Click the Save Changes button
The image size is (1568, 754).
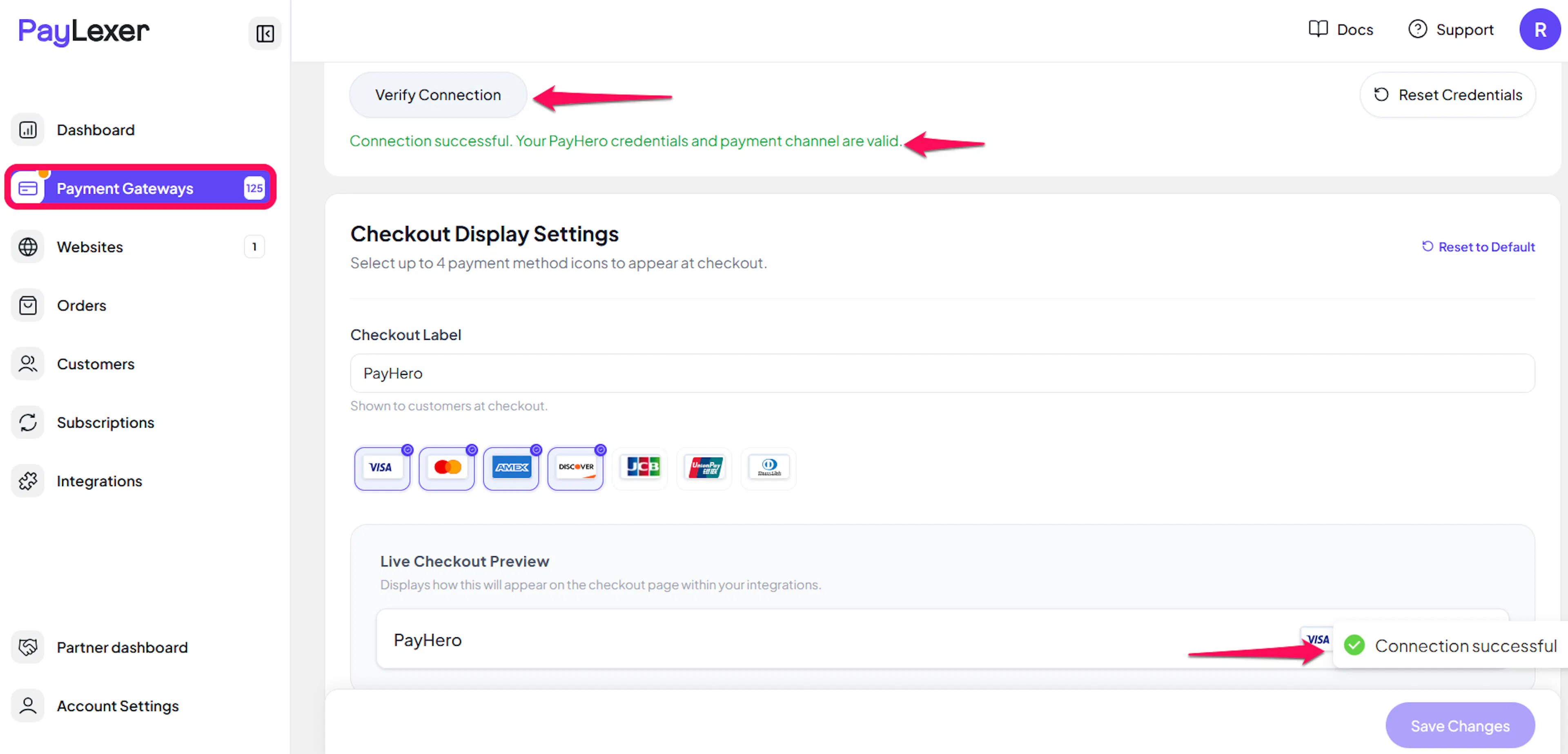tap(1460, 725)
